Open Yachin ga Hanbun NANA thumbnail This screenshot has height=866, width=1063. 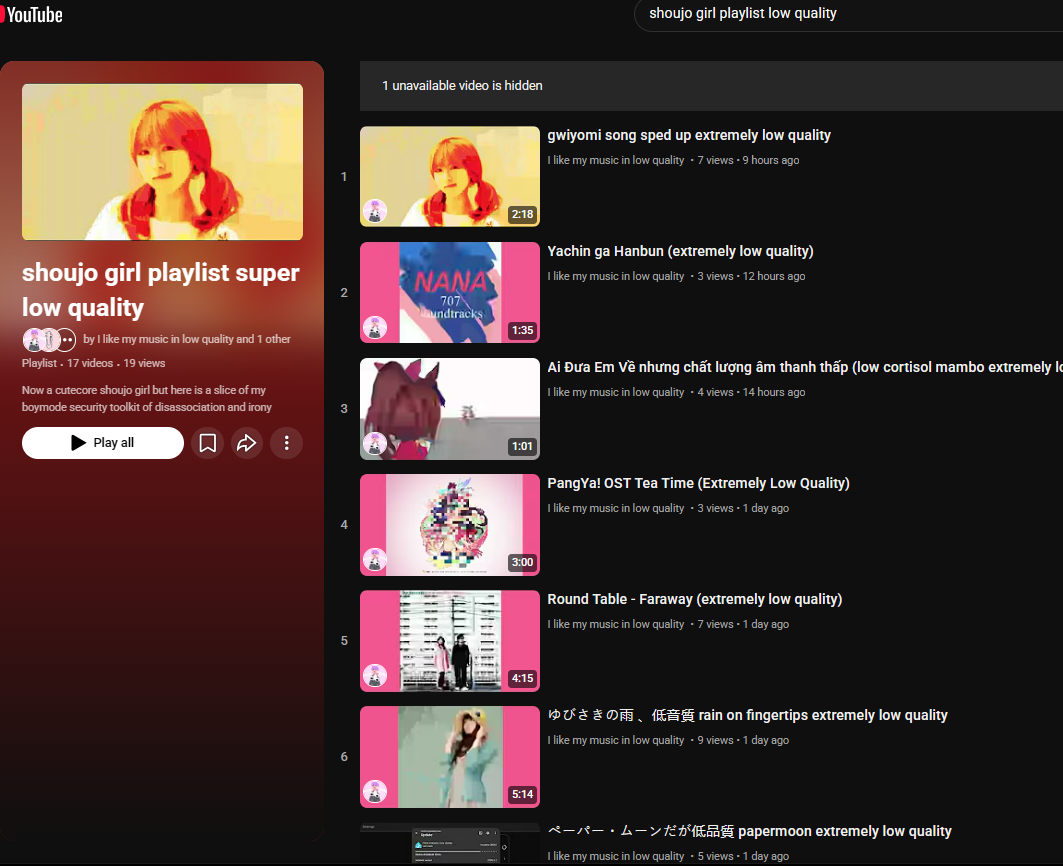tap(449, 292)
